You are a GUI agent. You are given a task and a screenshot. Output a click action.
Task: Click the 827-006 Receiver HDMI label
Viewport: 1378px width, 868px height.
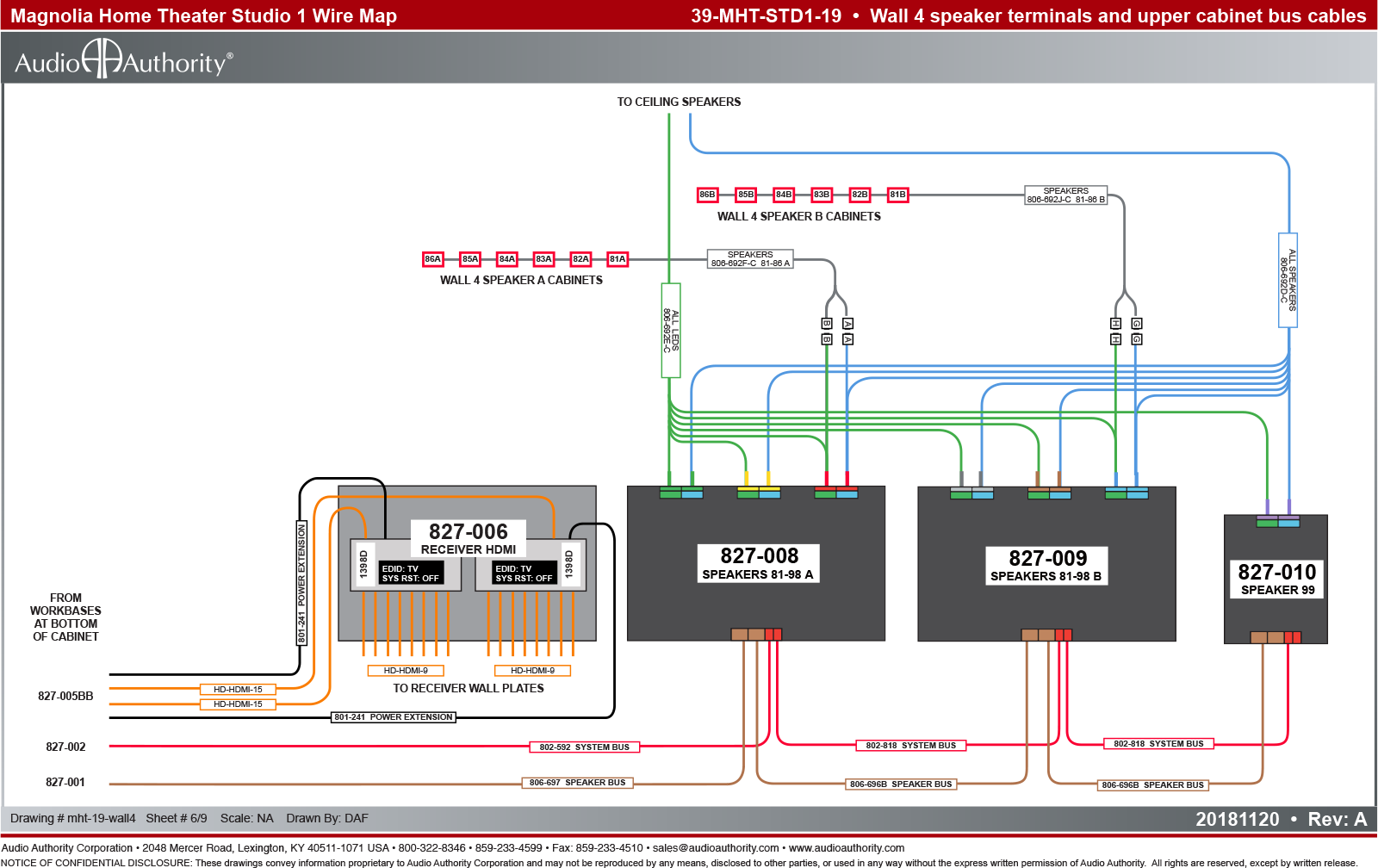pyautogui.click(x=469, y=538)
